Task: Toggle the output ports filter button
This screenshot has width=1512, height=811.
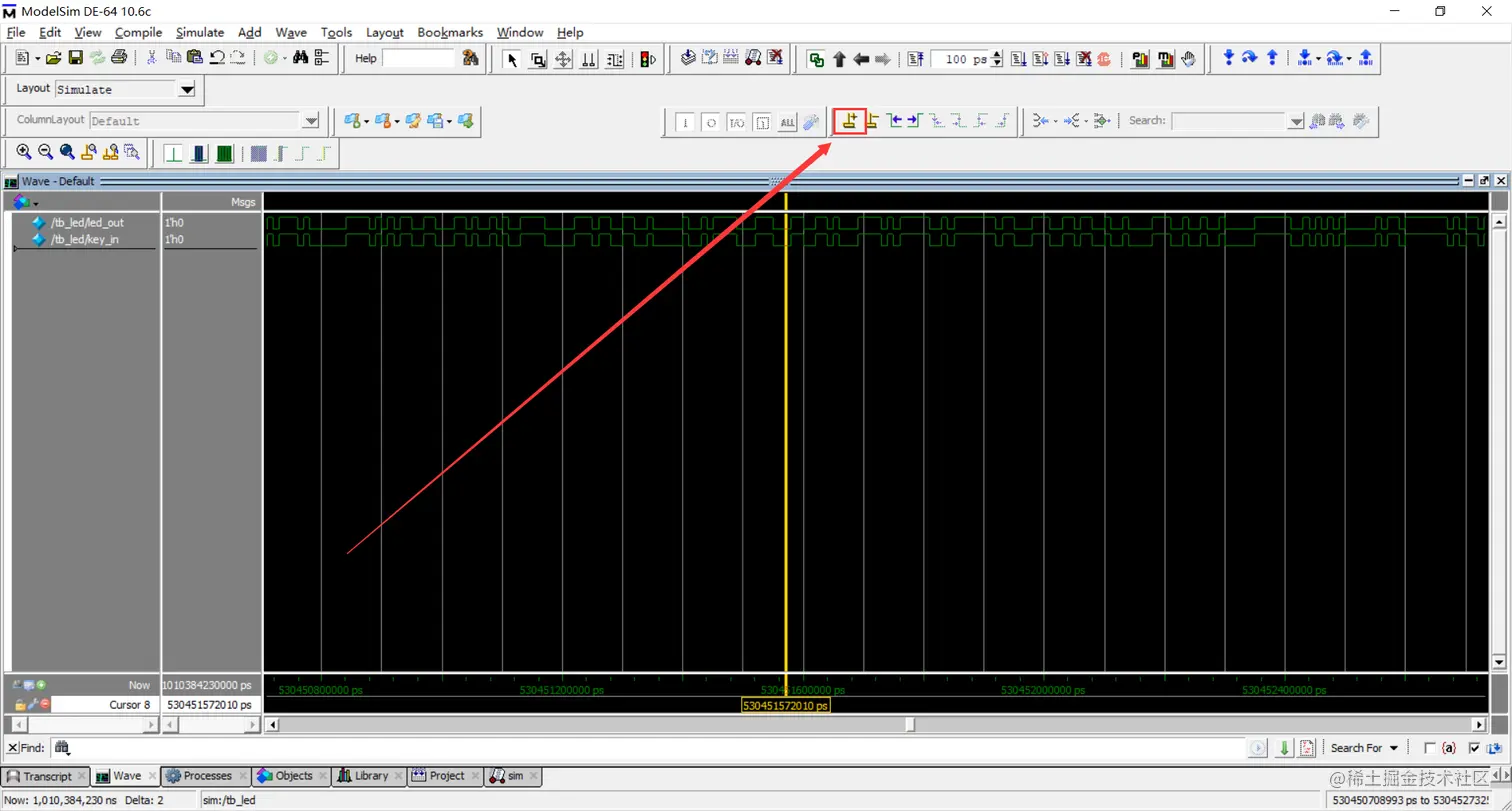Action: click(x=711, y=122)
